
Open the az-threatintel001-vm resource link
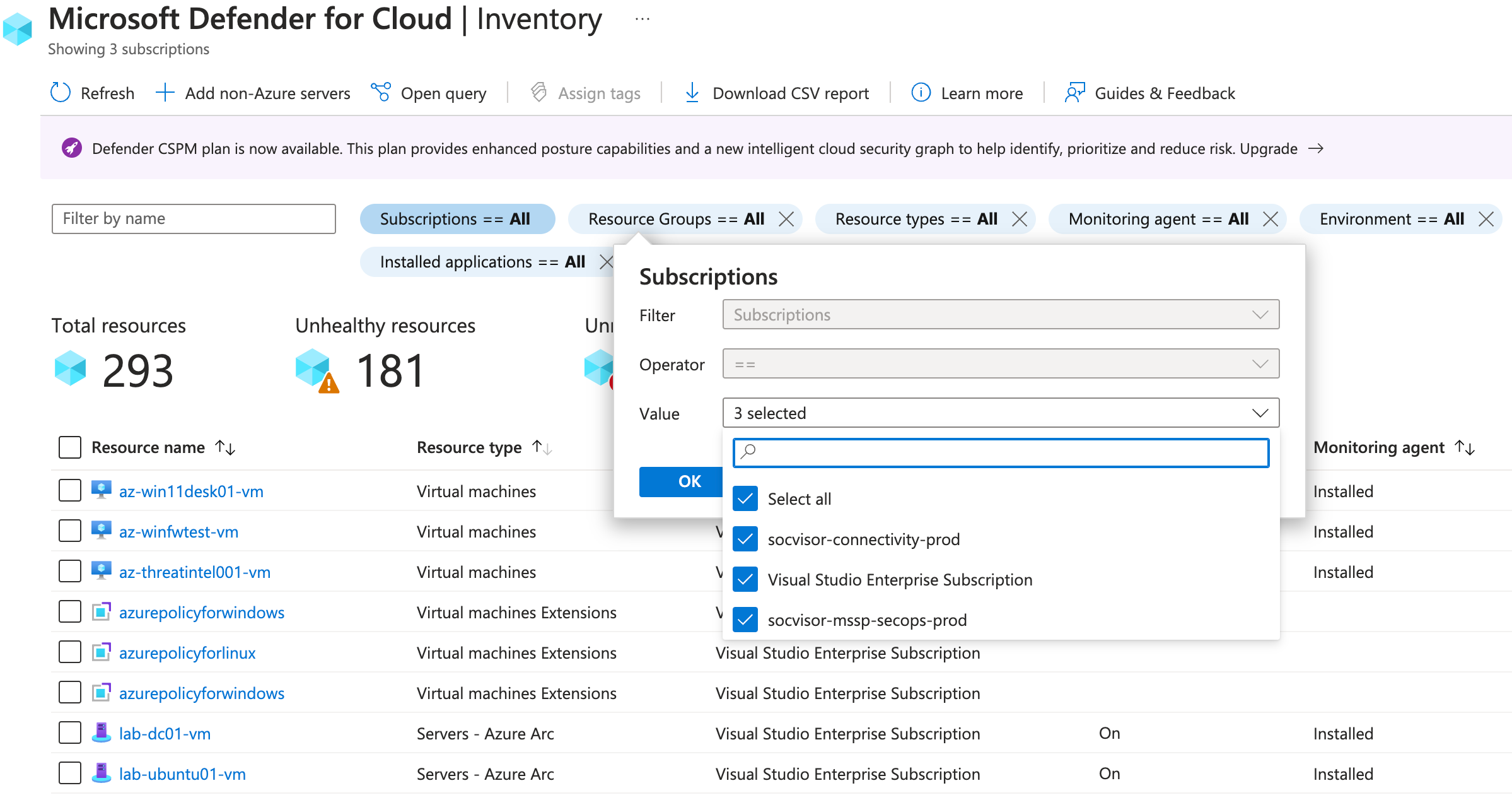pos(195,572)
